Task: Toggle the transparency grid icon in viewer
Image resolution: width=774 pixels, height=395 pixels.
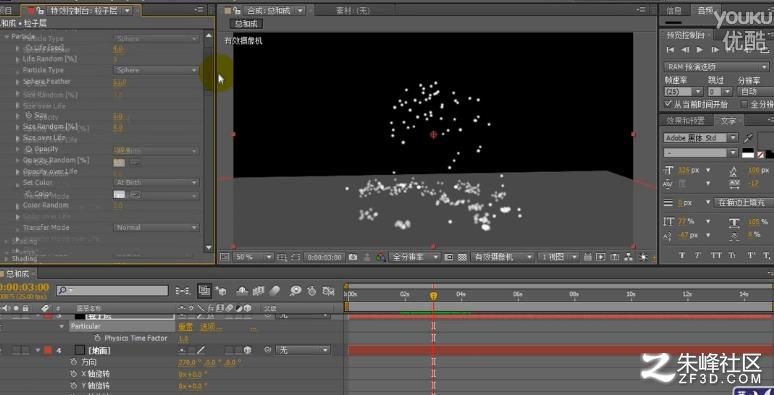Action: [462, 257]
